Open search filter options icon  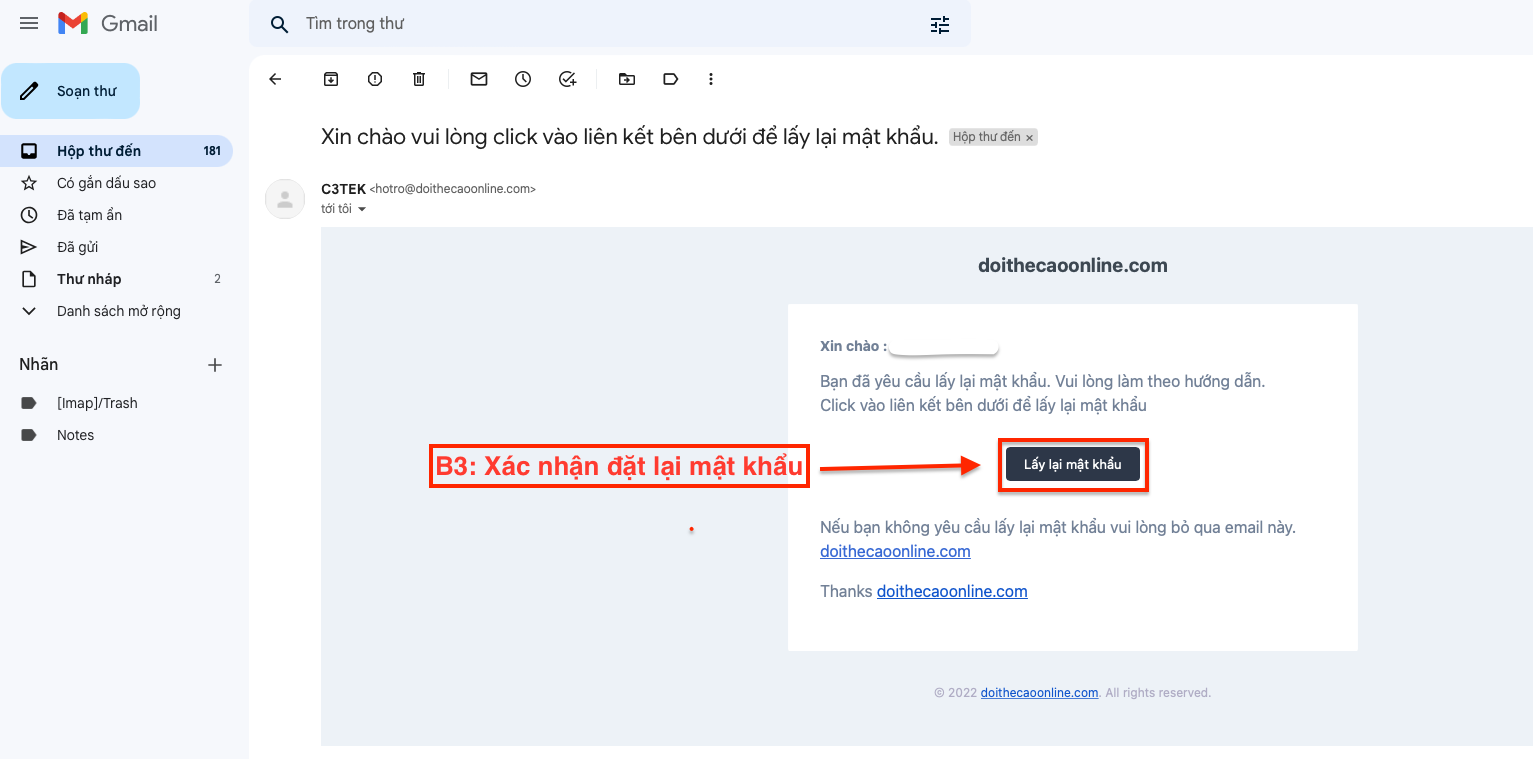tap(940, 25)
